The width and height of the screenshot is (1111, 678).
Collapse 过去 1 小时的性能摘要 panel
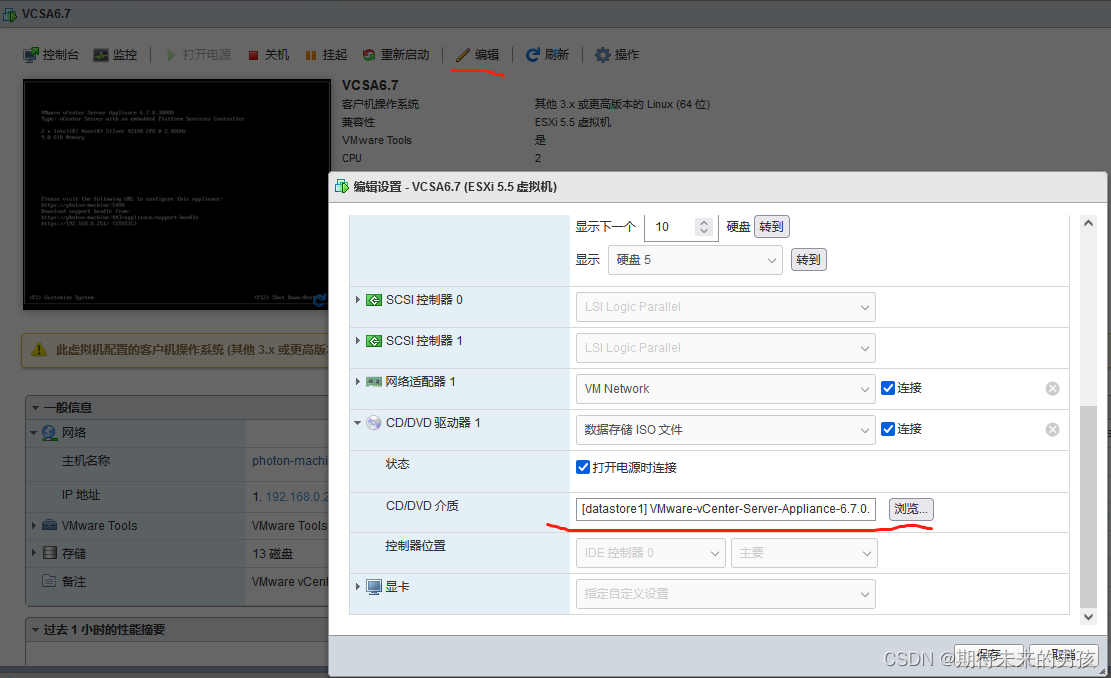pyautogui.click(x=35, y=630)
